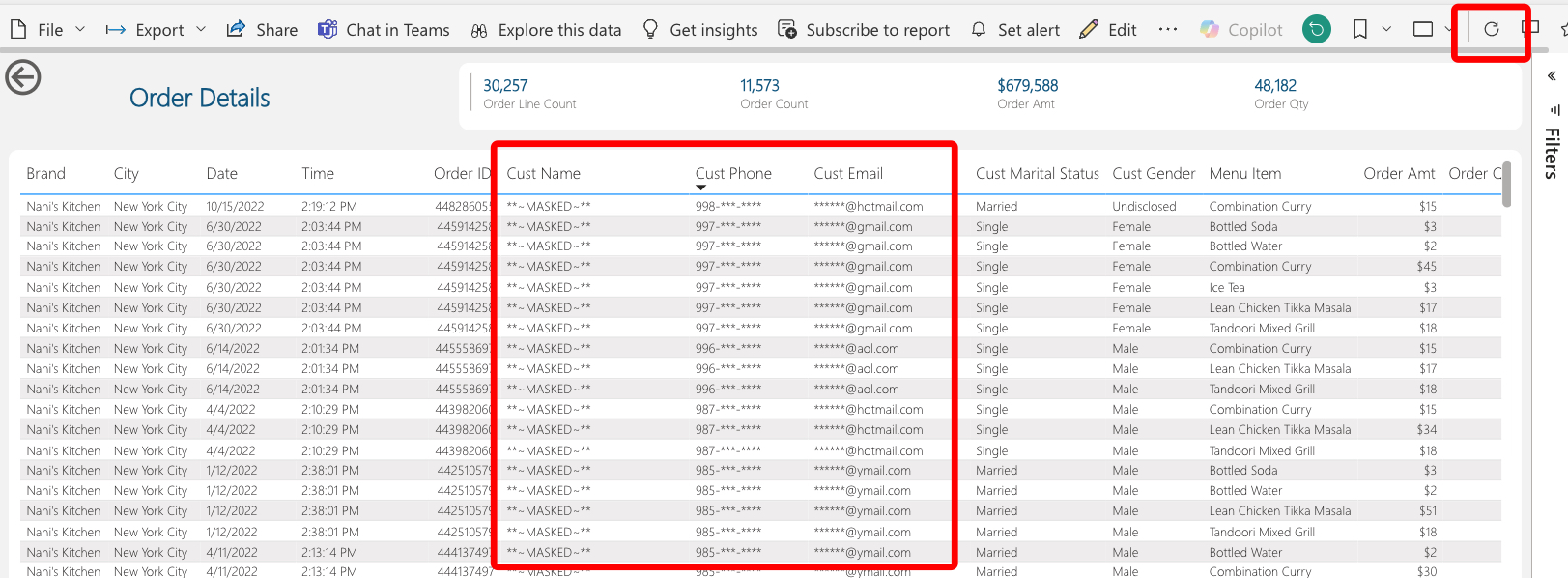This screenshot has width=1568, height=578.
Task: Click the 48,182 Order Qty card
Action: (x=1281, y=94)
